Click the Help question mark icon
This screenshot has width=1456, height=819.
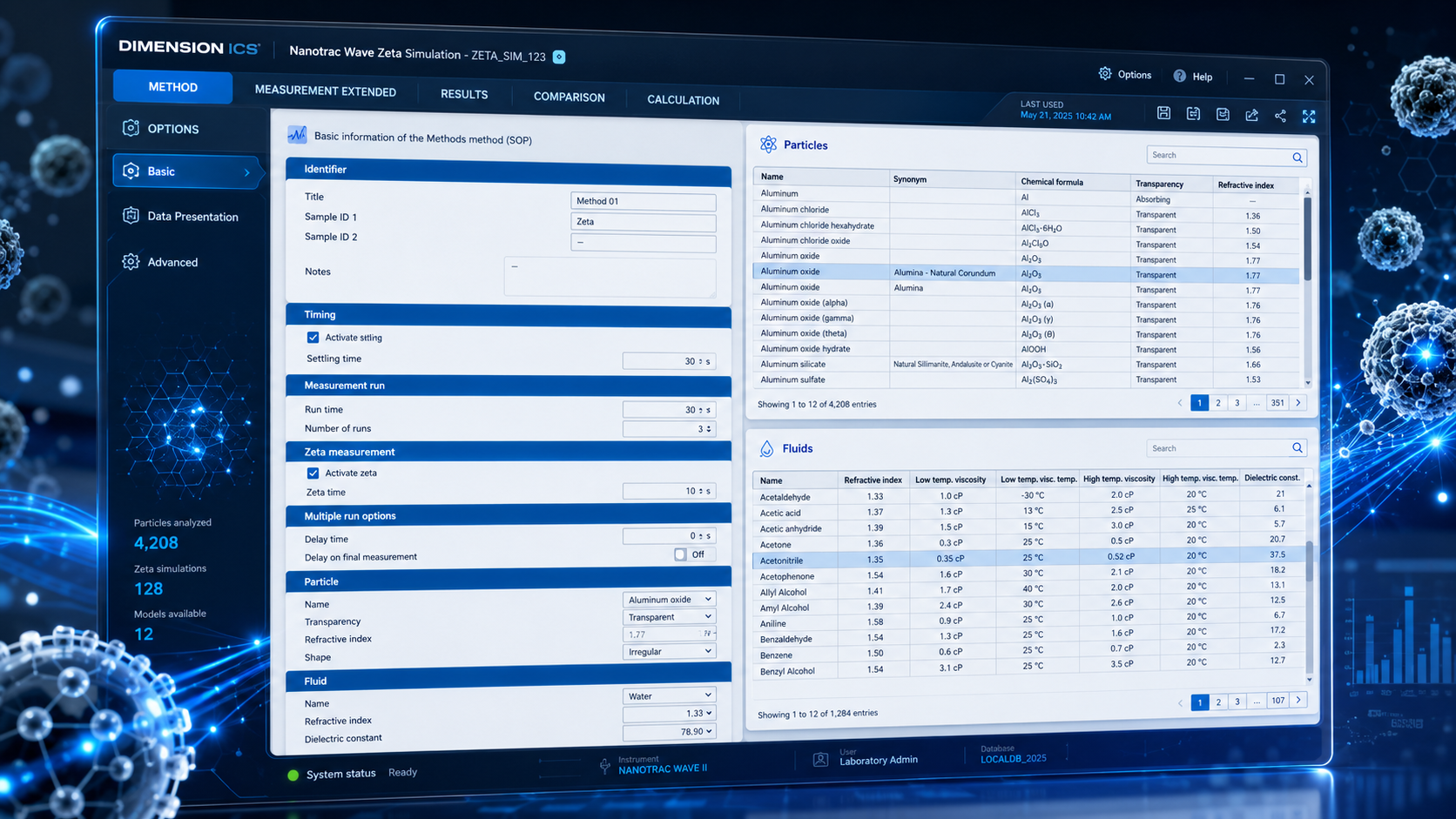pos(1179,76)
